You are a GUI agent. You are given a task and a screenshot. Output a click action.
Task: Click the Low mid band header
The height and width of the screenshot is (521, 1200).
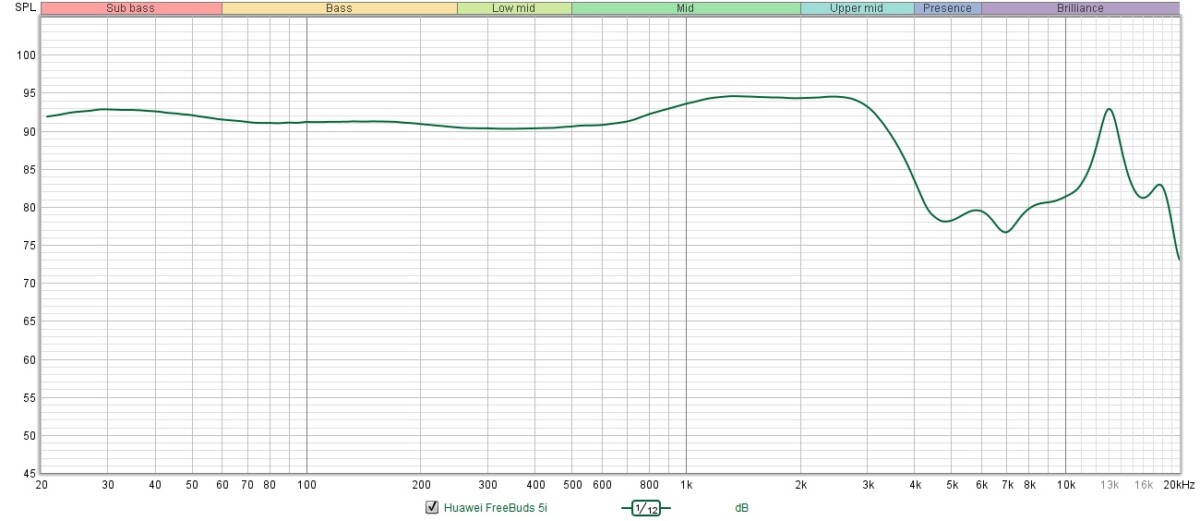click(x=514, y=8)
